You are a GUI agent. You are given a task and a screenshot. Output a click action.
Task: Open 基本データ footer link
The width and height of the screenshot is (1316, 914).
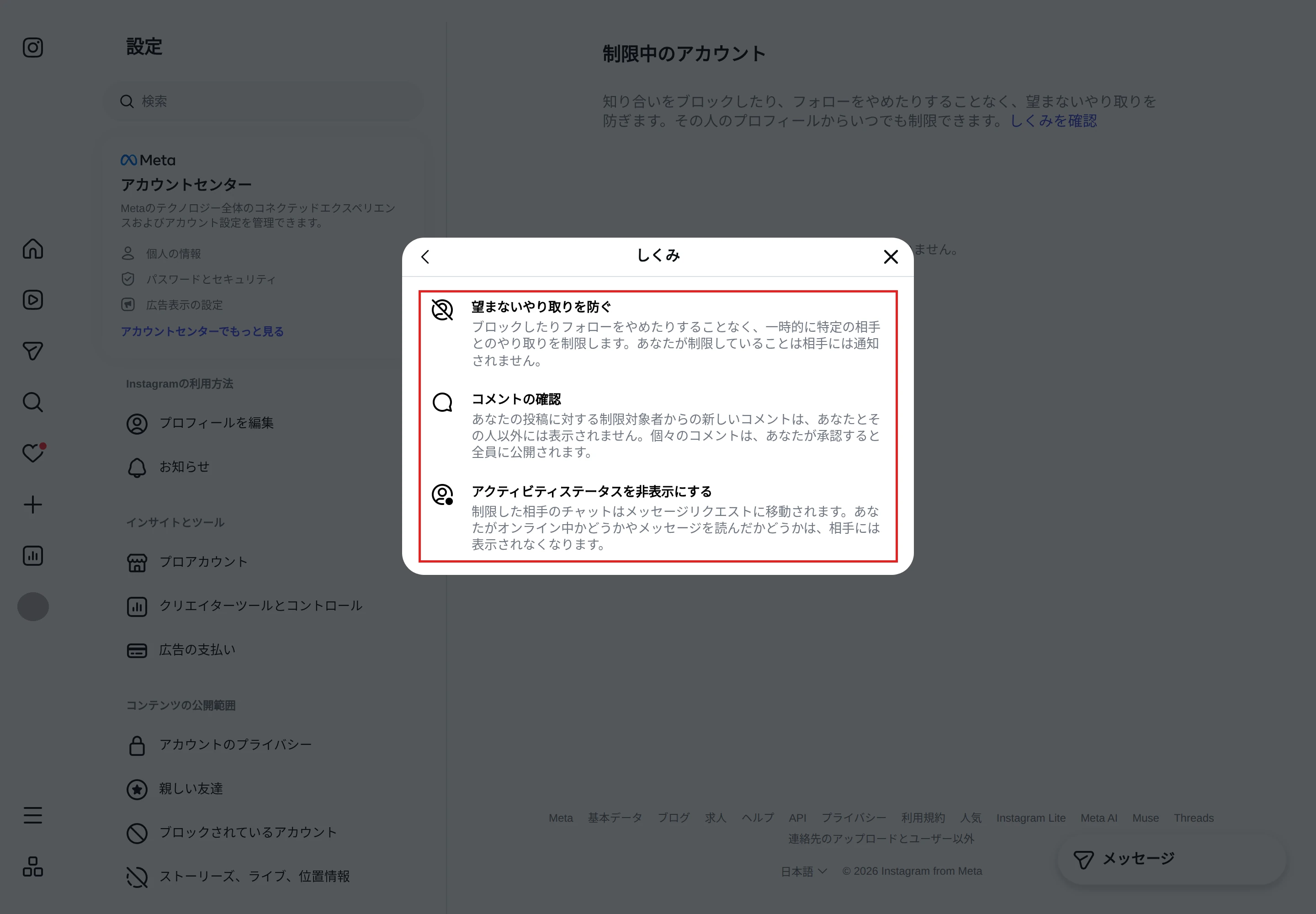tap(615, 818)
